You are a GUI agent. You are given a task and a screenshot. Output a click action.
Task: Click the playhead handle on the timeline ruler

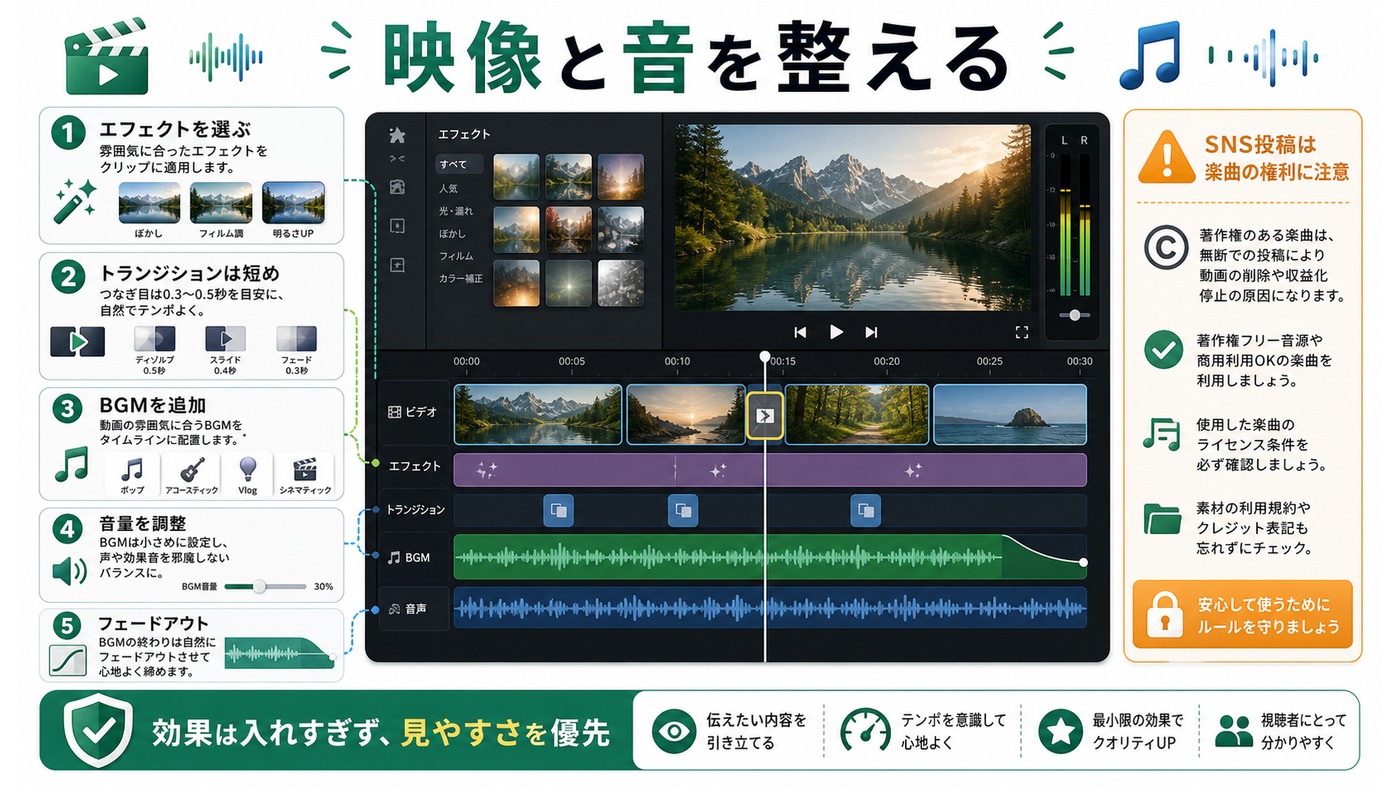point(765,356)
